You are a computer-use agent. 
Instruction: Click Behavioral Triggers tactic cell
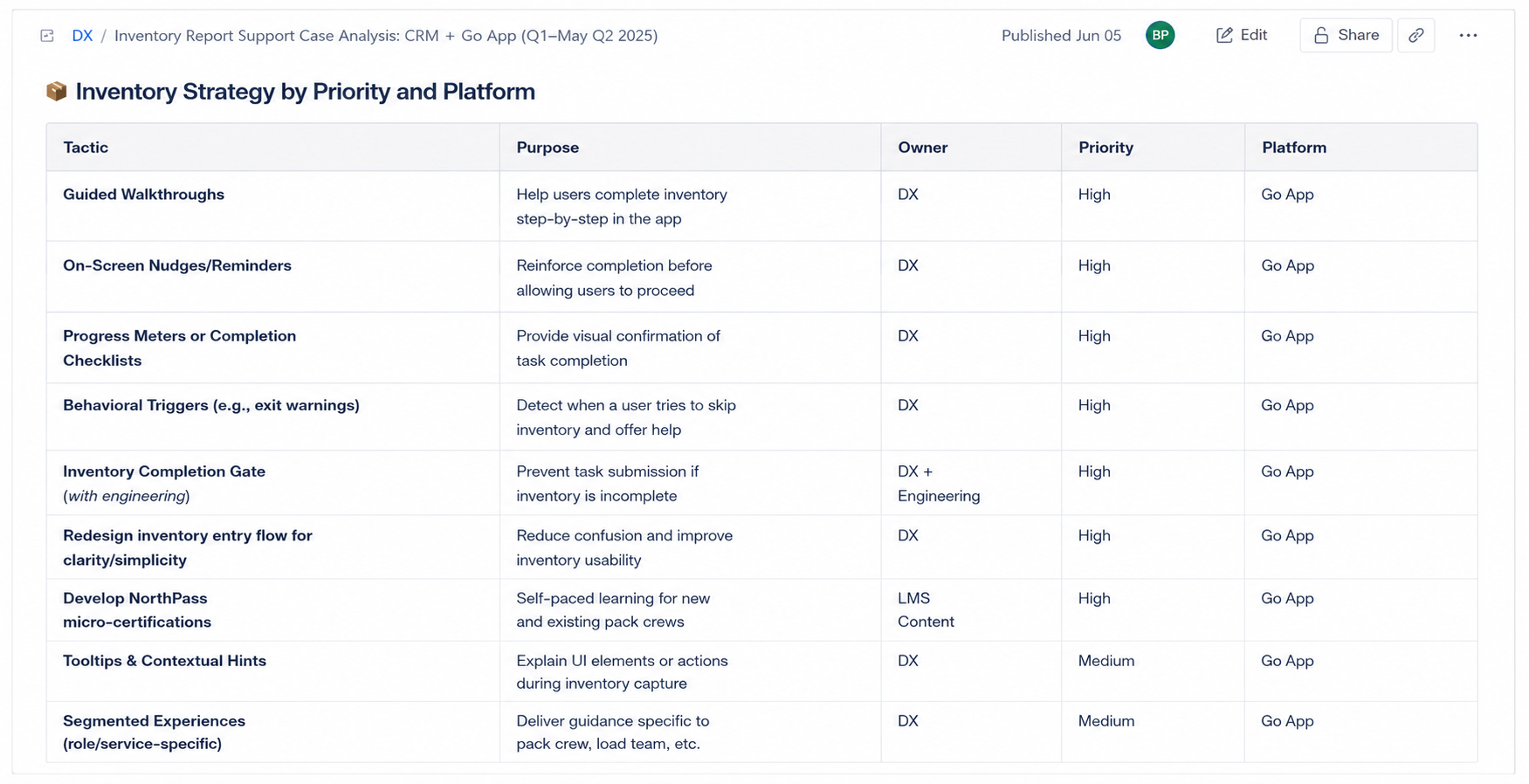tap(272, 416)
